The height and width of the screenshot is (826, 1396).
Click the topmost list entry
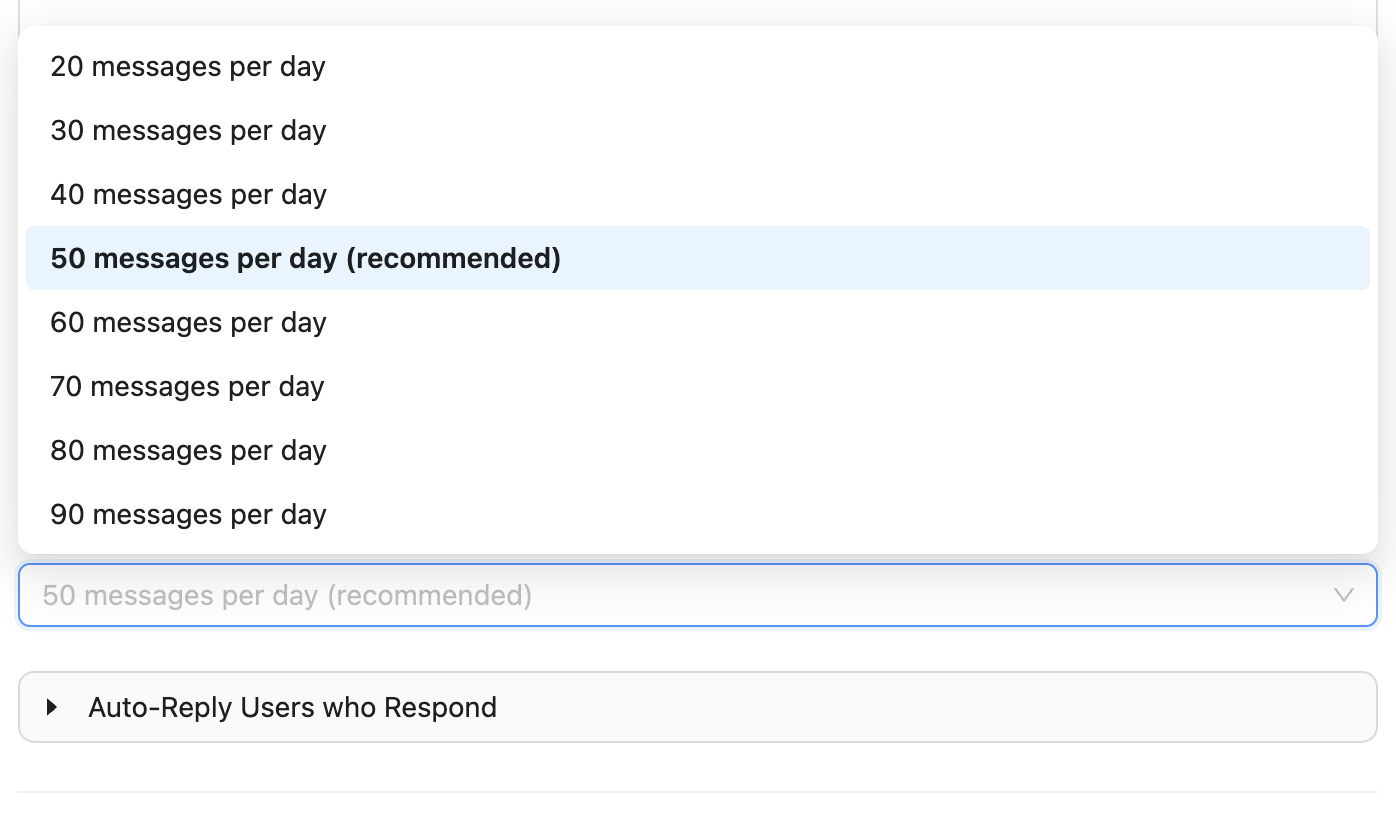[187, 66]
